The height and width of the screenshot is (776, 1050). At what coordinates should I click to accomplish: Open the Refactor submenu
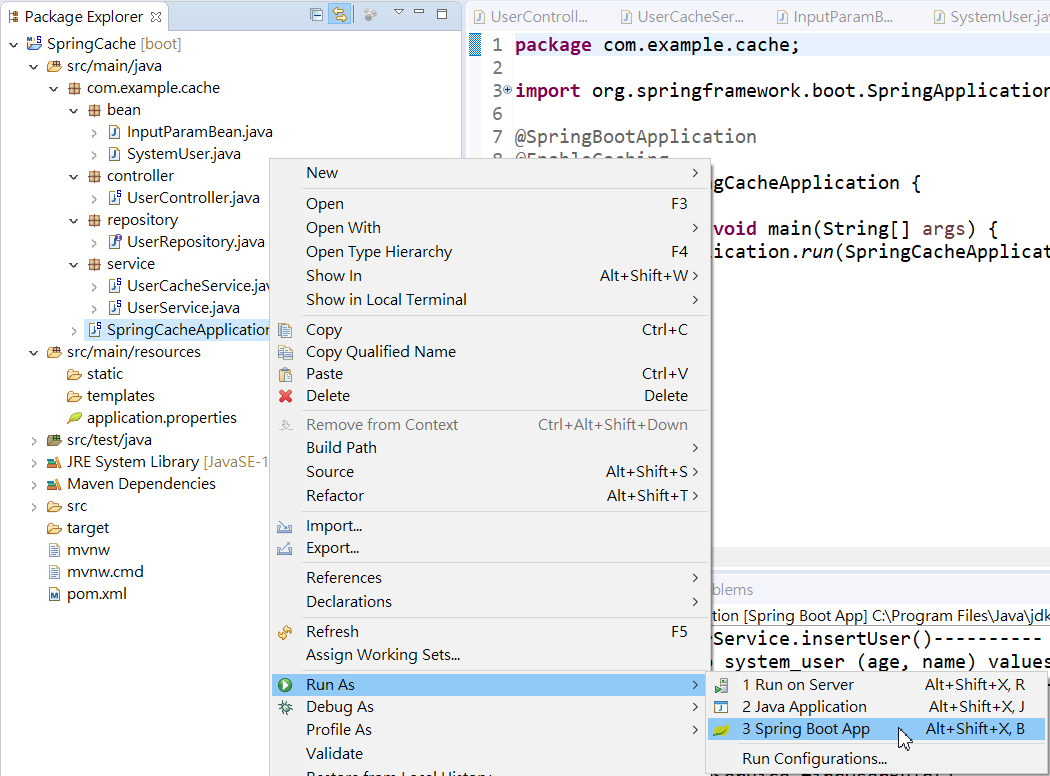[490, 496]
